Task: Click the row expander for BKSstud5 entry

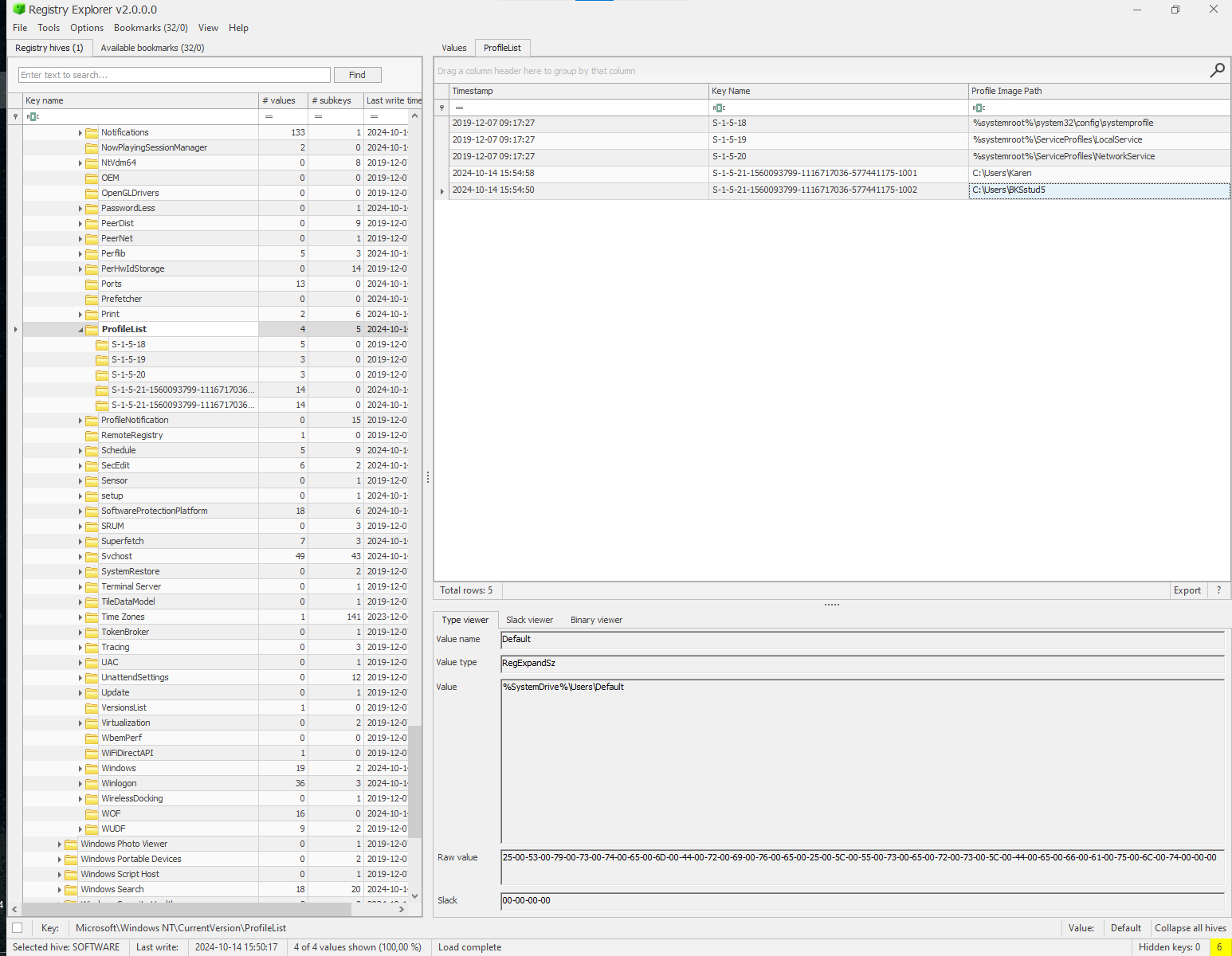Action: click(442, 191)
